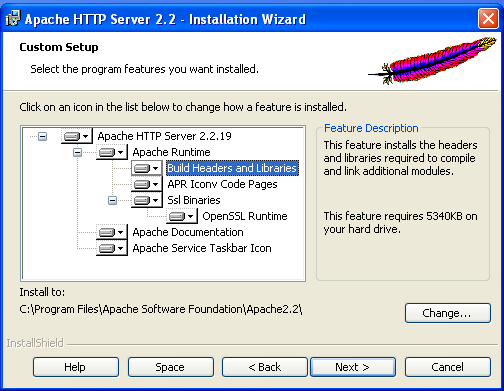Screen dimensions: 504x391
Task: Click the Change... button
Action: click(448, 313)
